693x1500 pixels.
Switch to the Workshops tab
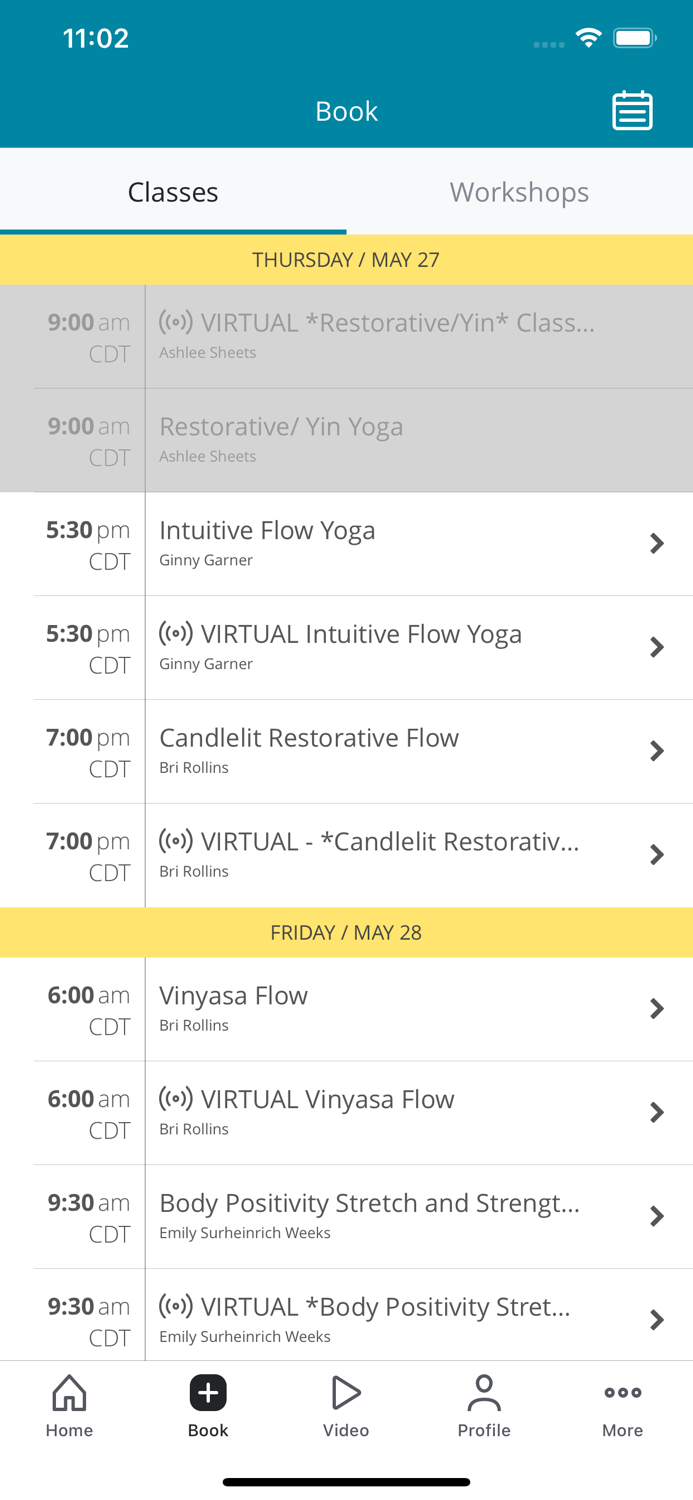(519, 191)
